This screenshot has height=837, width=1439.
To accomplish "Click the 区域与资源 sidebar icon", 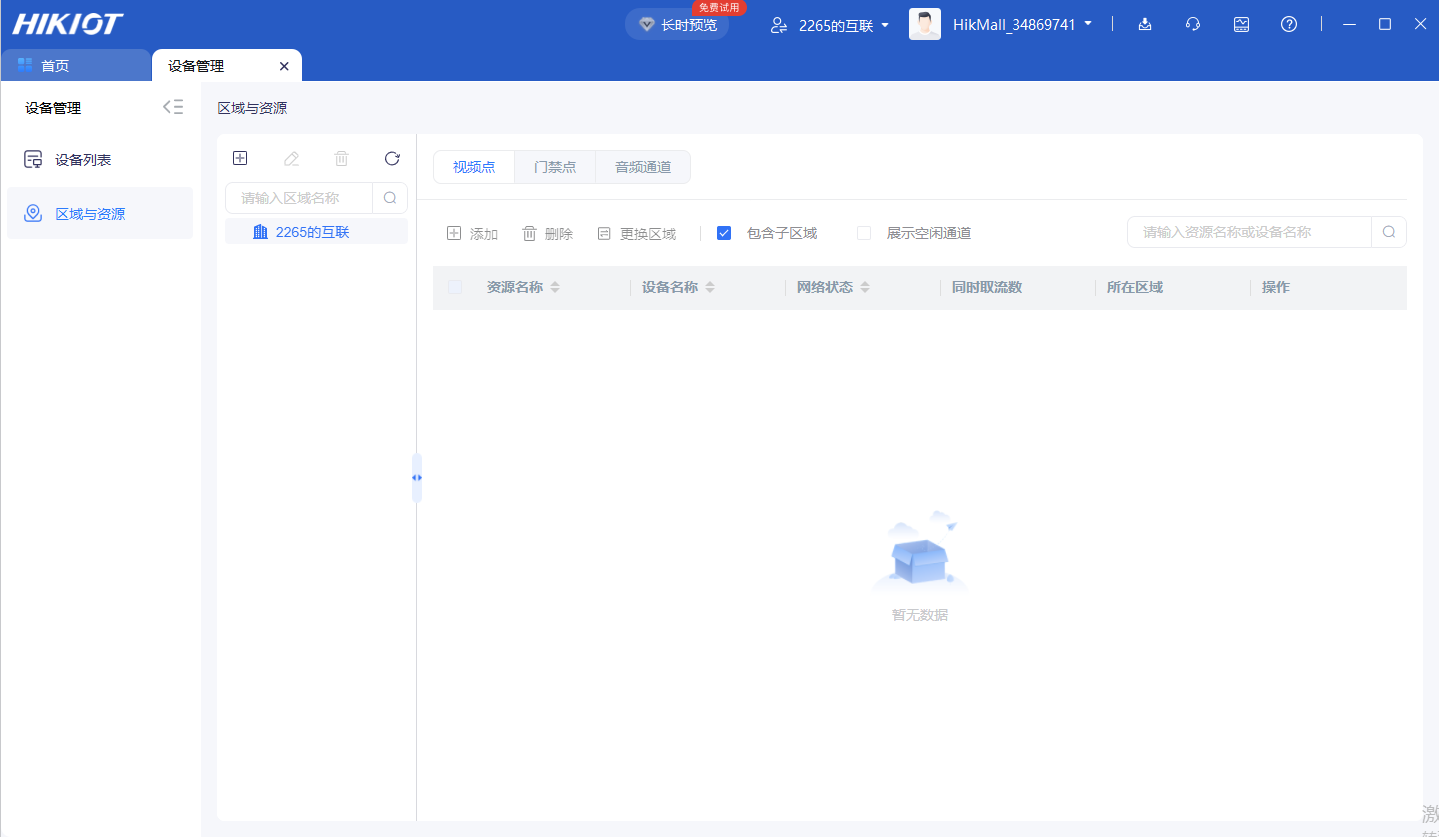I will pos(32,212).
